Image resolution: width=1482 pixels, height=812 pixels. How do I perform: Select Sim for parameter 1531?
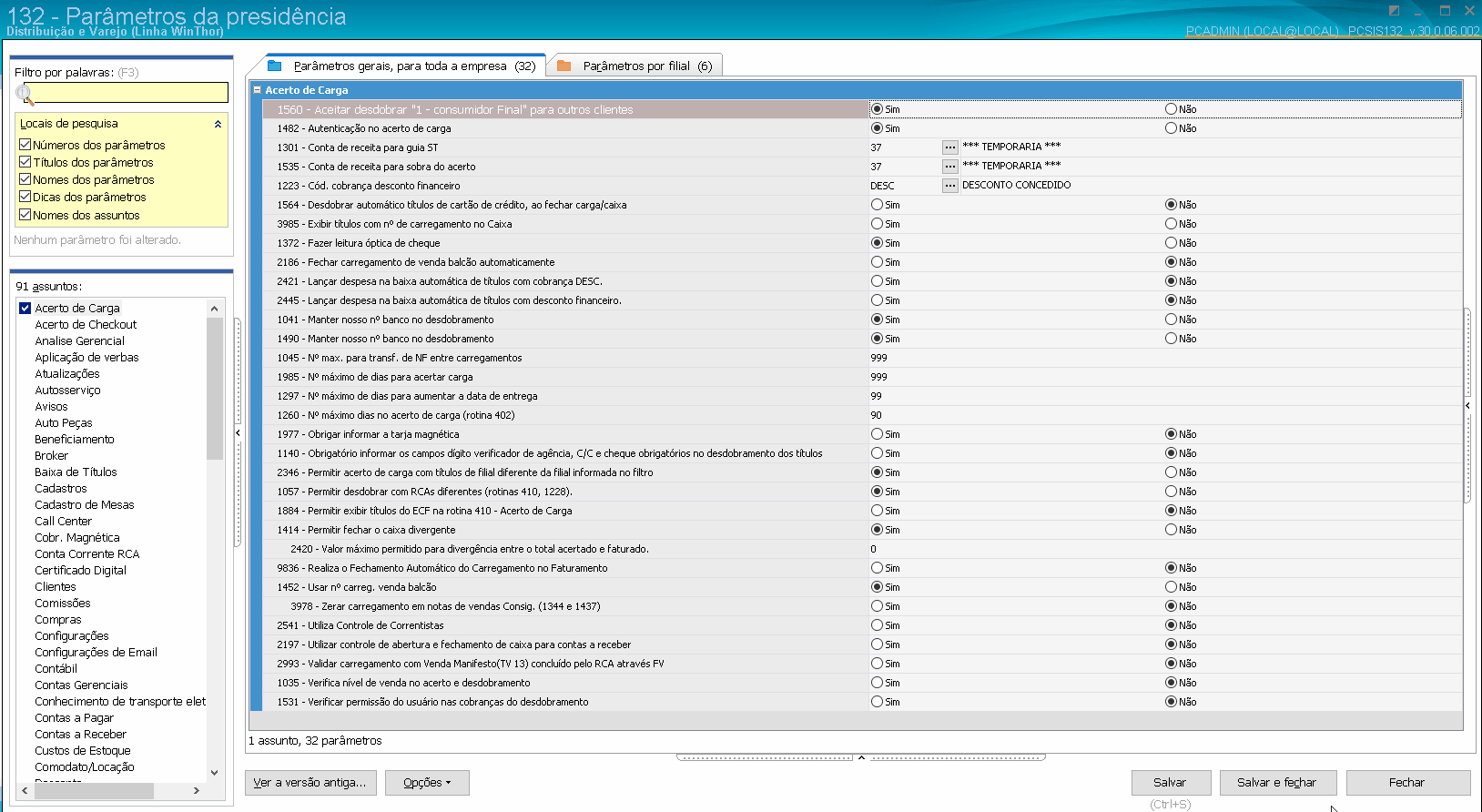tap(877, 702)
